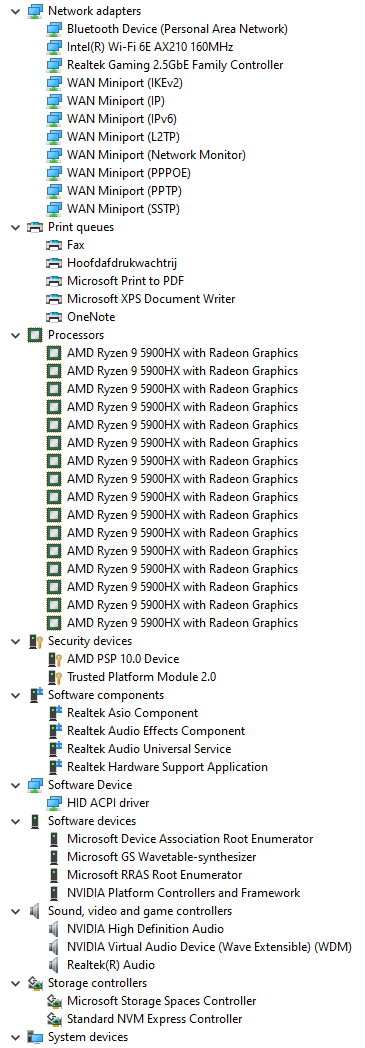
Task: Collapse the Security devices category
Action: tap(15, 641)
